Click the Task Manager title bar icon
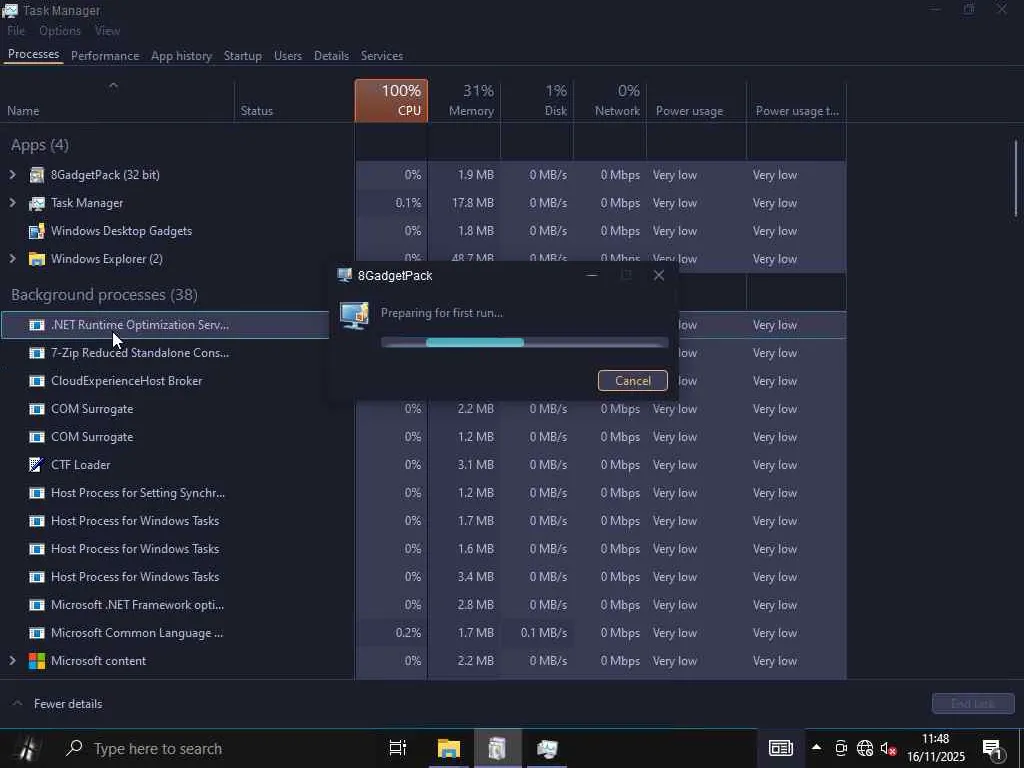Viewport: 1024px width, 768px height. point(10,10)
